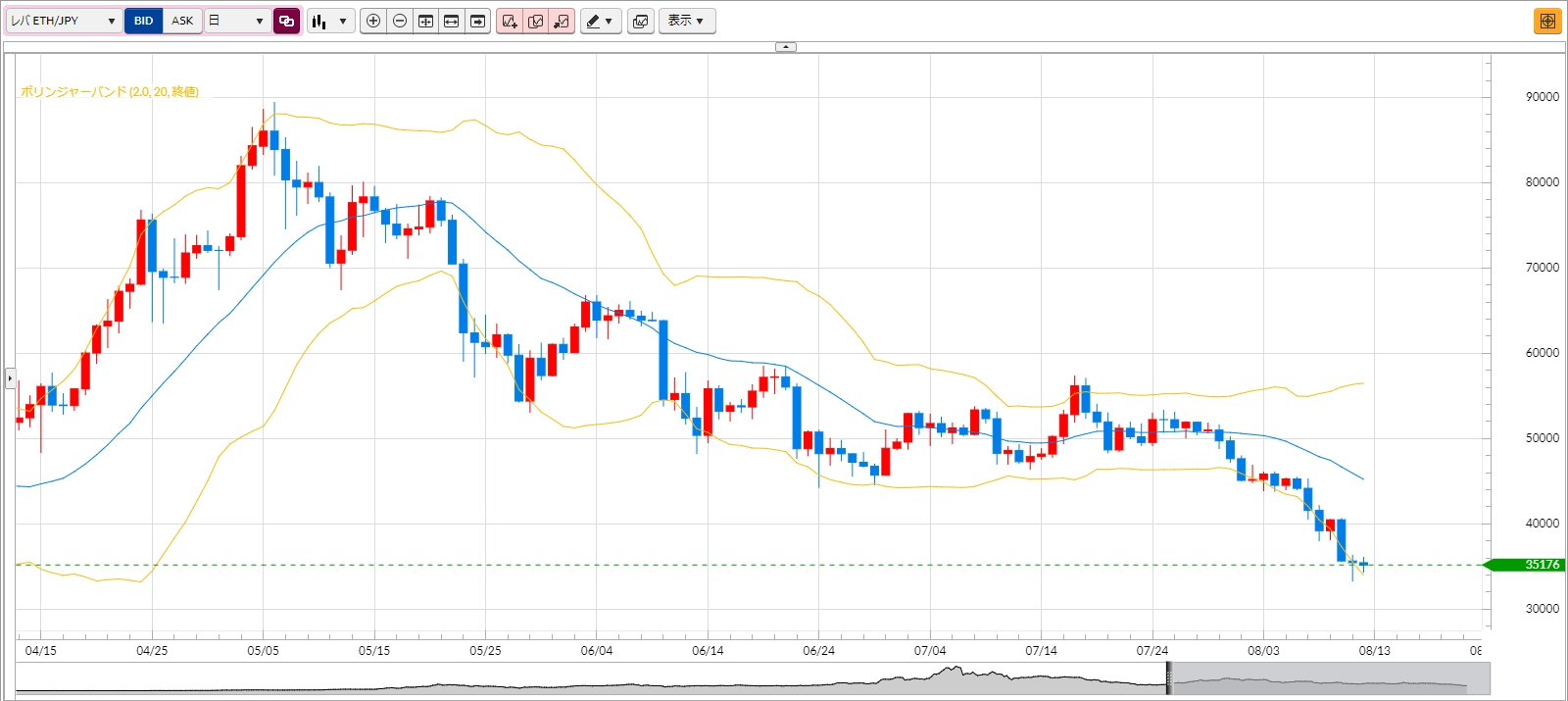Open the レバ ETH/JPY symbol dropdown

[65, 21]
